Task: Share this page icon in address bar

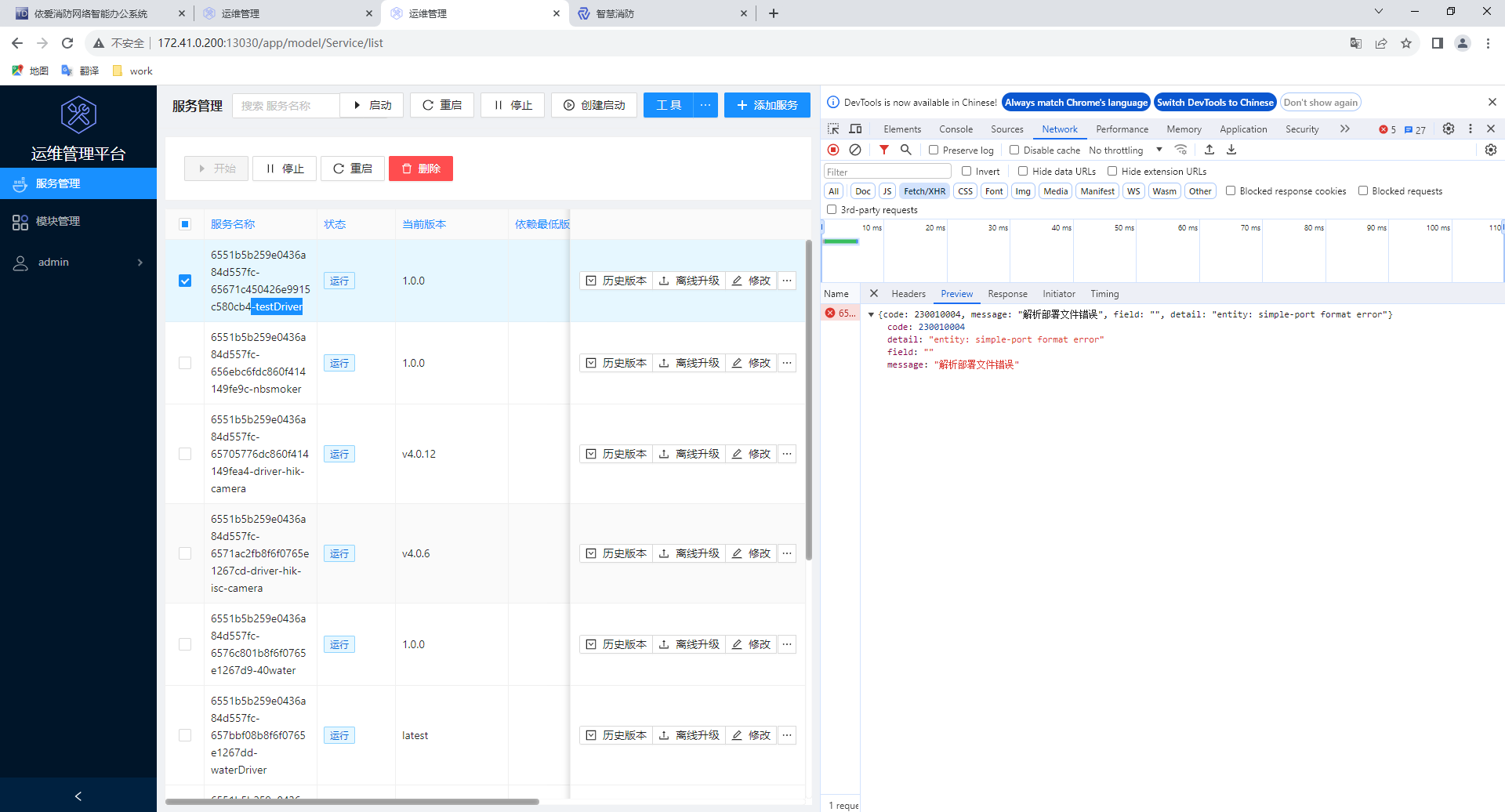Action: pos(1381,43)
